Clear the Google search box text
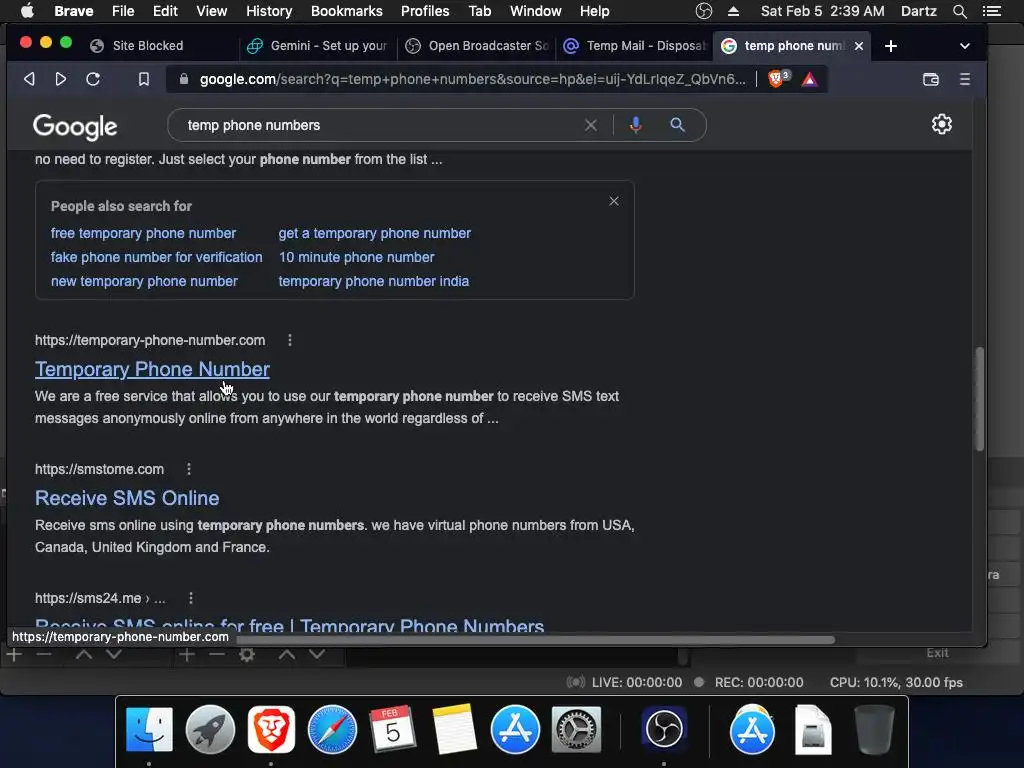Viewport: 1024px width, 768px height. click(590, 125)
